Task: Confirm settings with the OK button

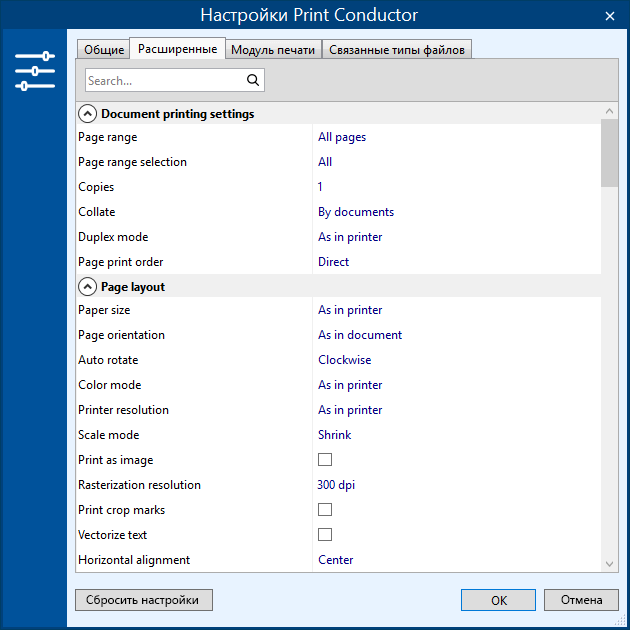Action: click(498, 600)
